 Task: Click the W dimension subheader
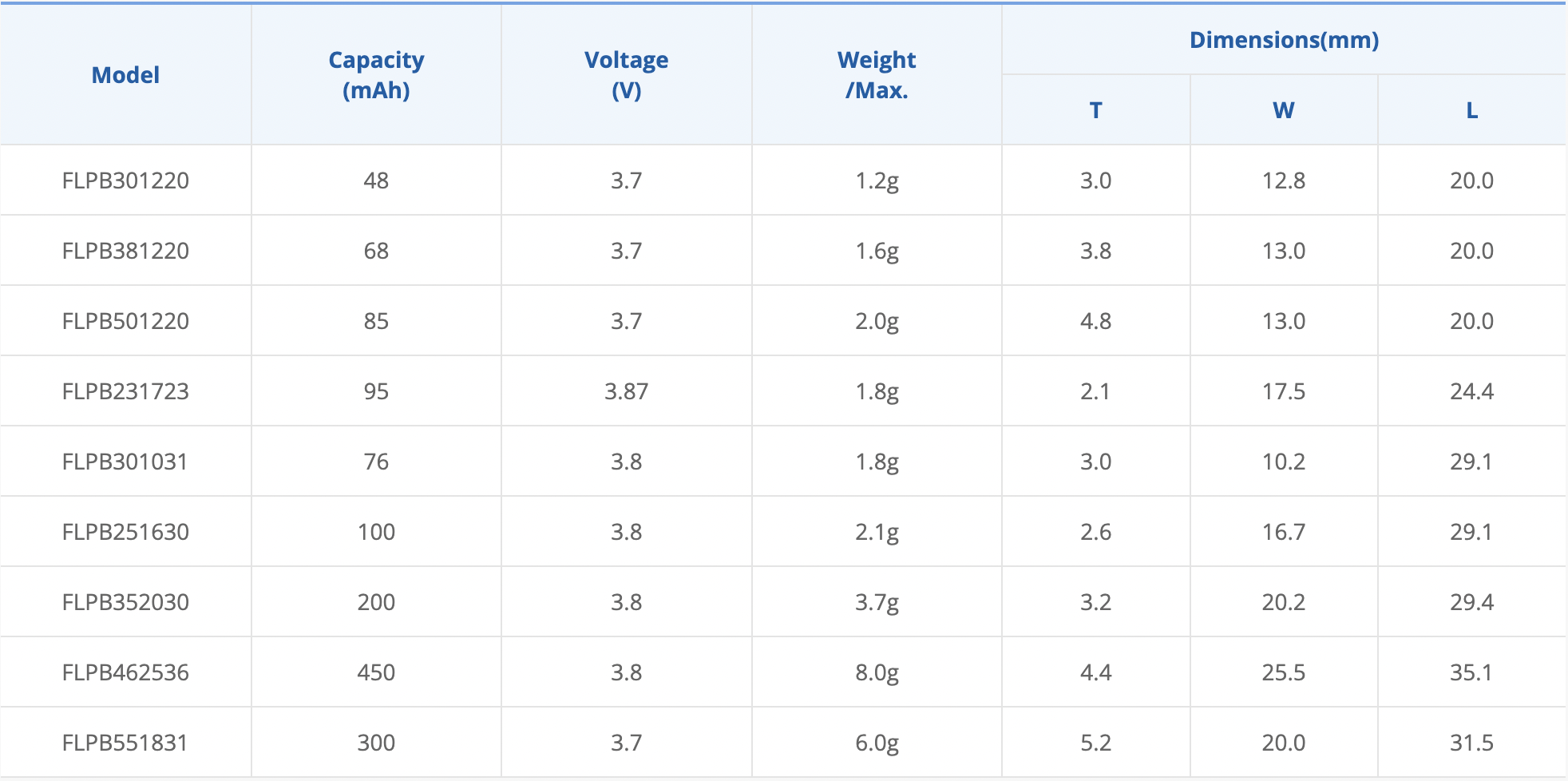1283,110
